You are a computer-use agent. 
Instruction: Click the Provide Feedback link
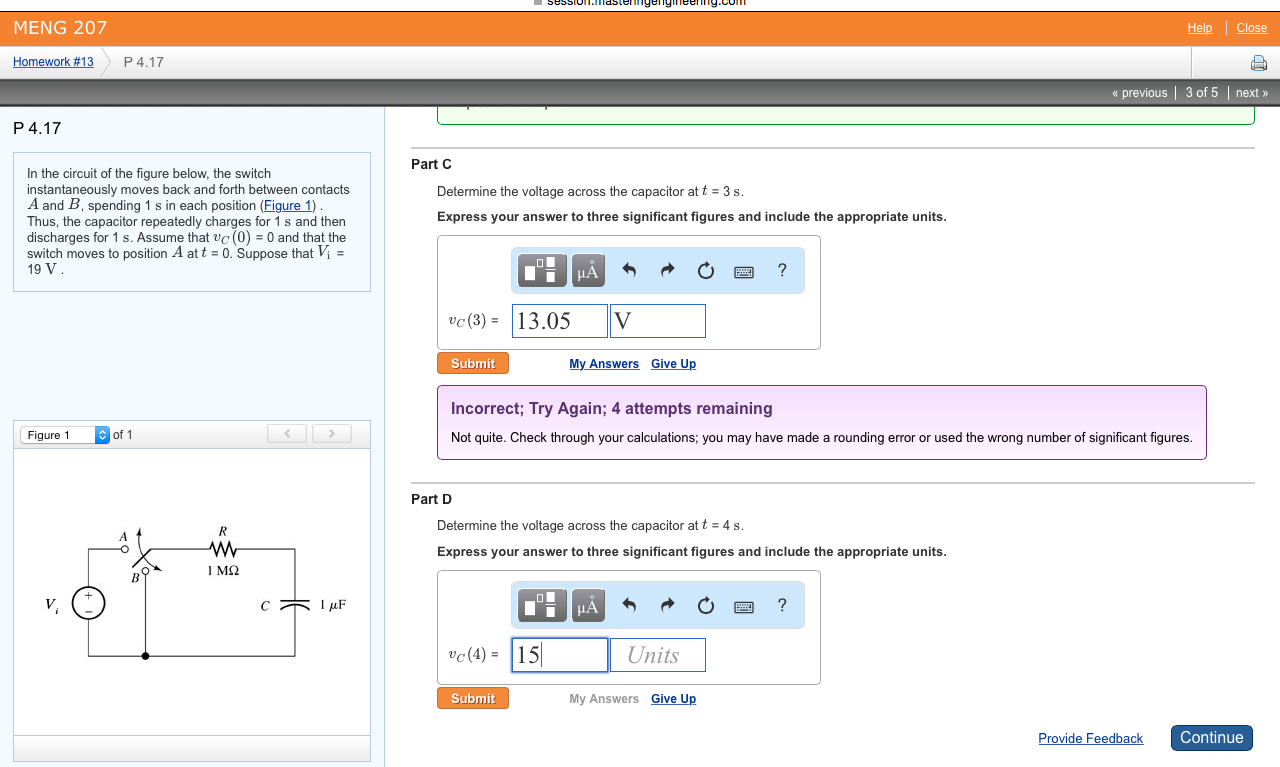(x=1090, y=739)
